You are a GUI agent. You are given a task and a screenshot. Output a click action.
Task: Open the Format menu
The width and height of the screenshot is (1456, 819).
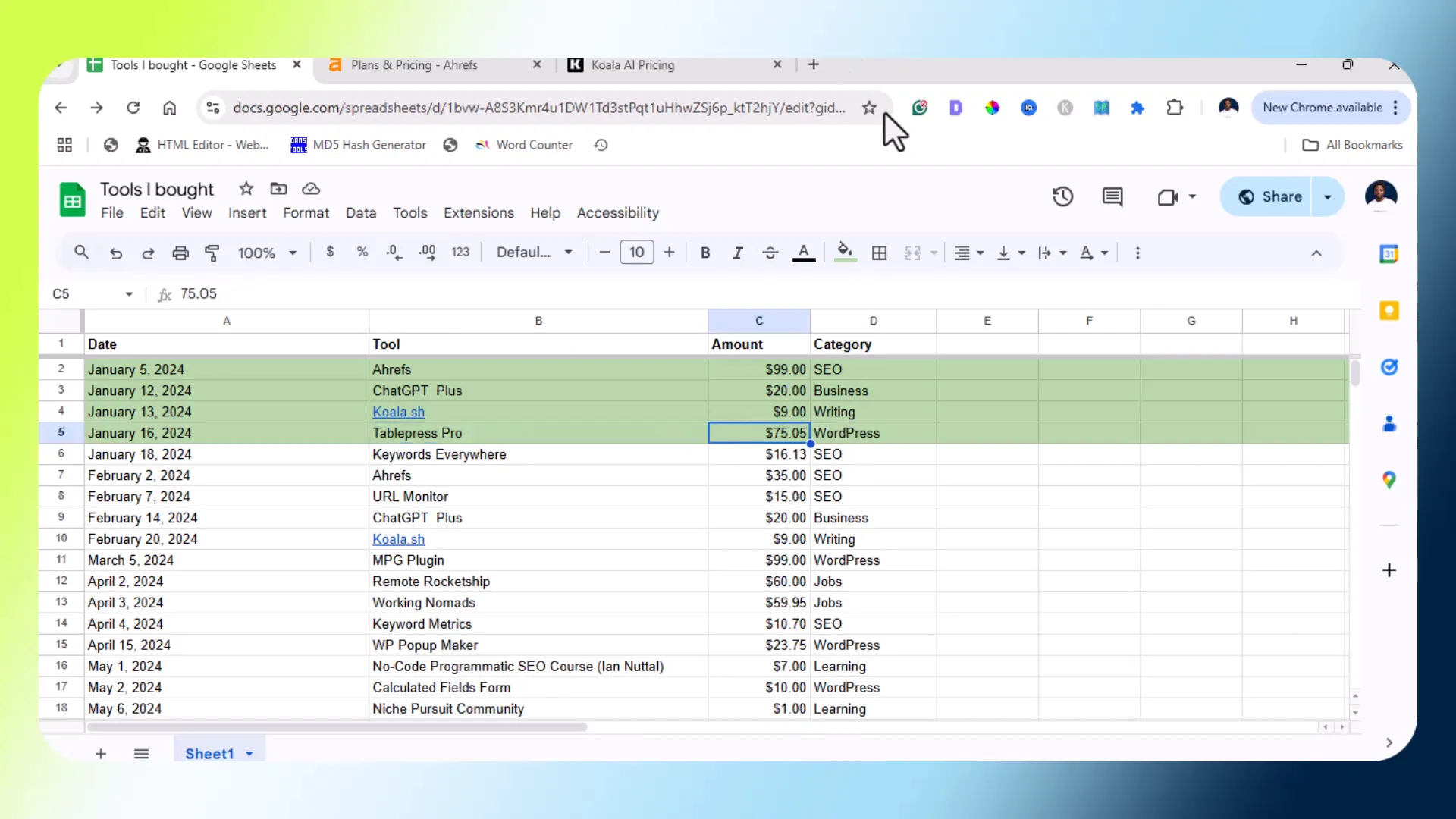[x=306, y=213]
